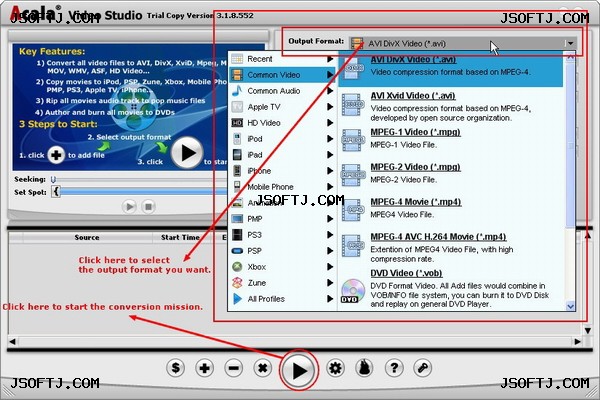600x400 pixels.
Task: Click the Seeking slider handle
Action: tap(53, 179)
